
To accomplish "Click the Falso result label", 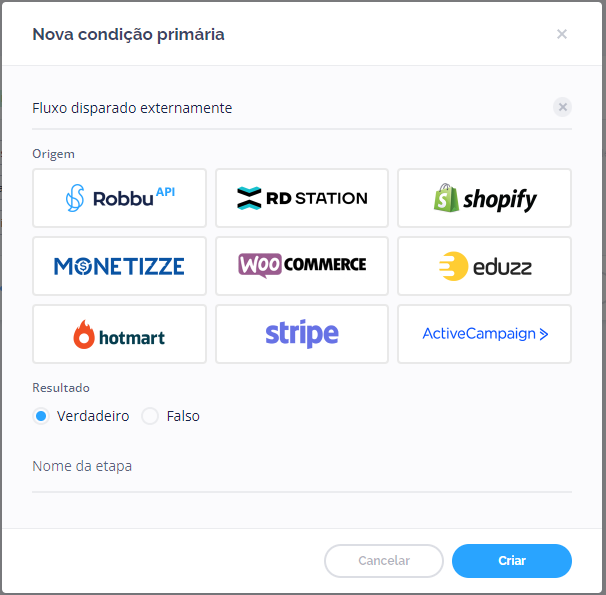I will pyautogui.click(x=183, y=416).
